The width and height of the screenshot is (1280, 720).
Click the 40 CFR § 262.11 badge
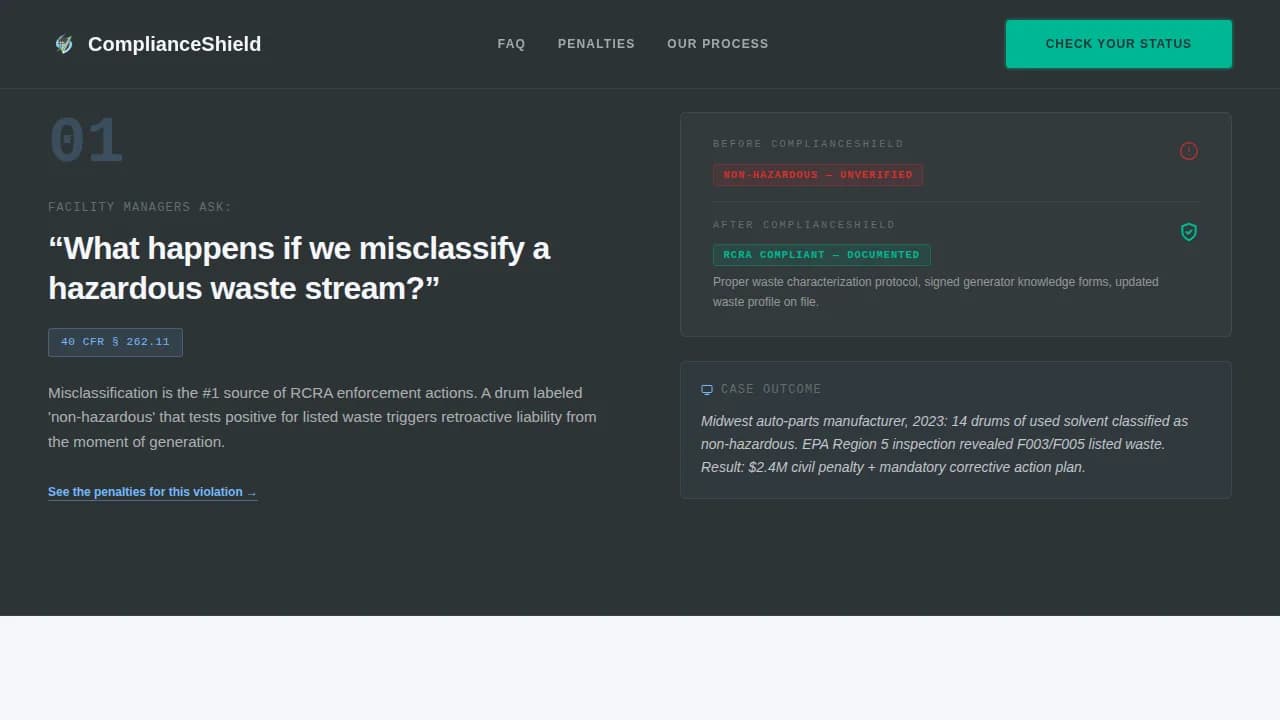pos(115,342)
